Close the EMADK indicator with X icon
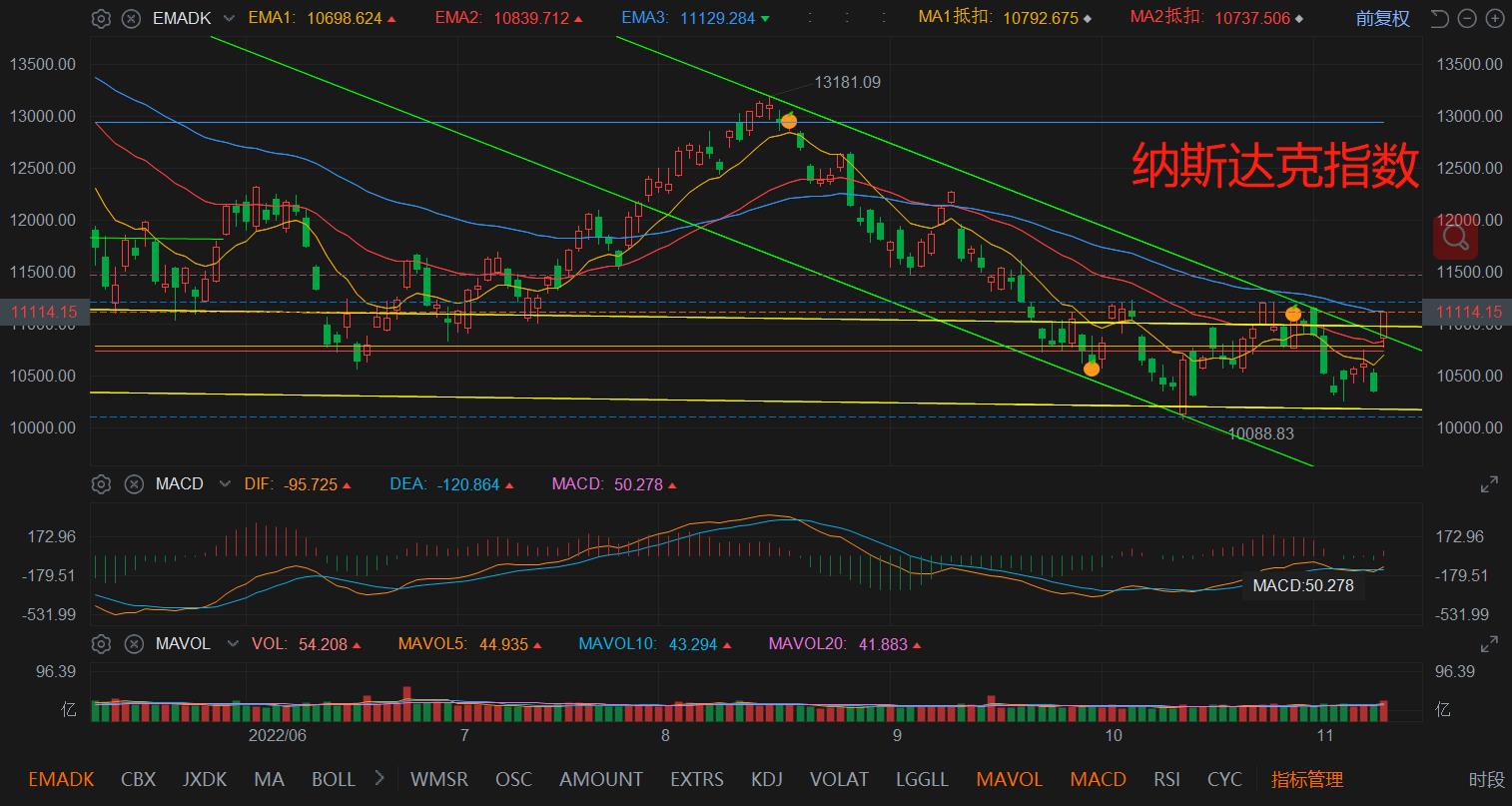 133,18
